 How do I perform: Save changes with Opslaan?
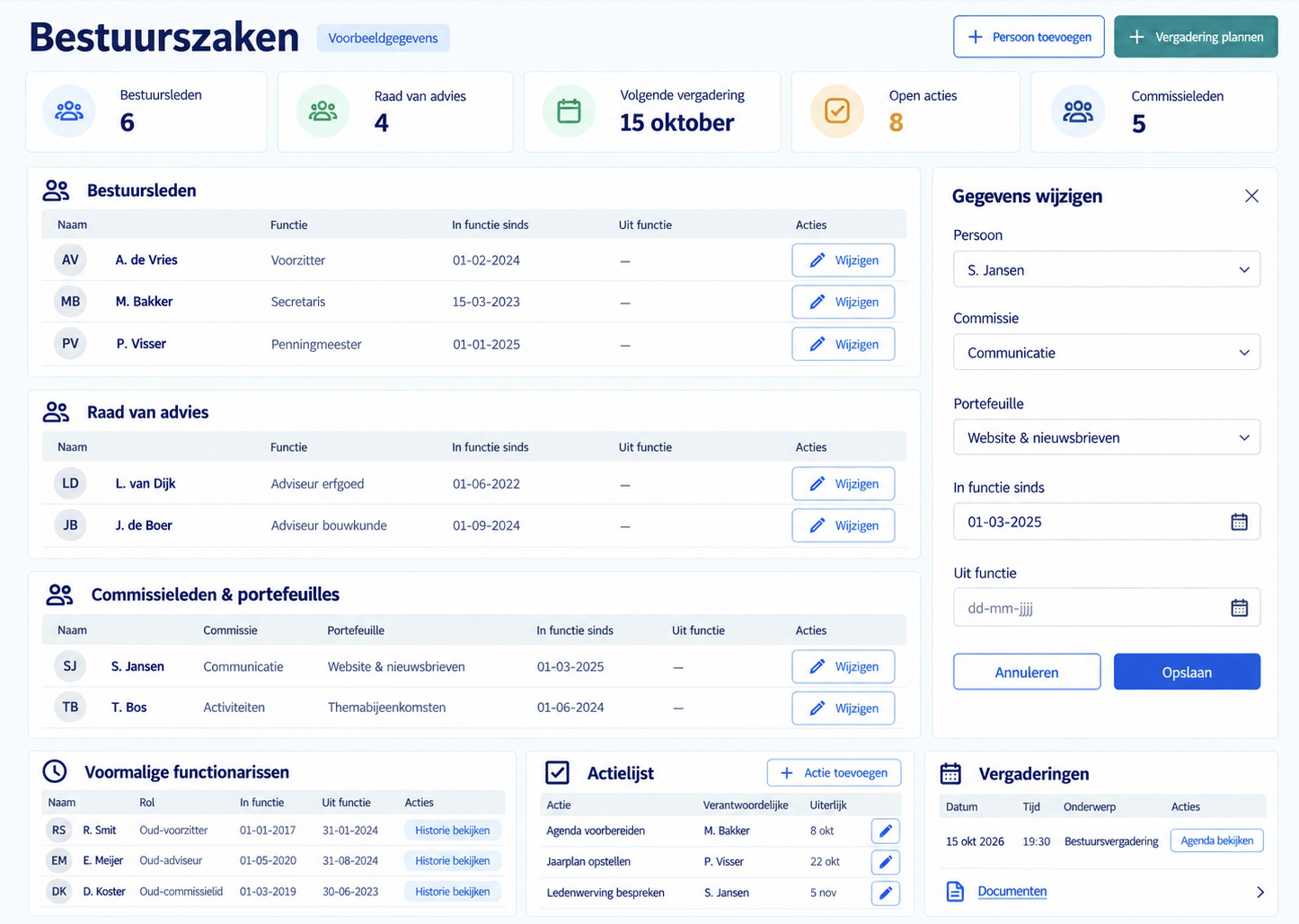pyautogui.click(x=1187, y=672)
